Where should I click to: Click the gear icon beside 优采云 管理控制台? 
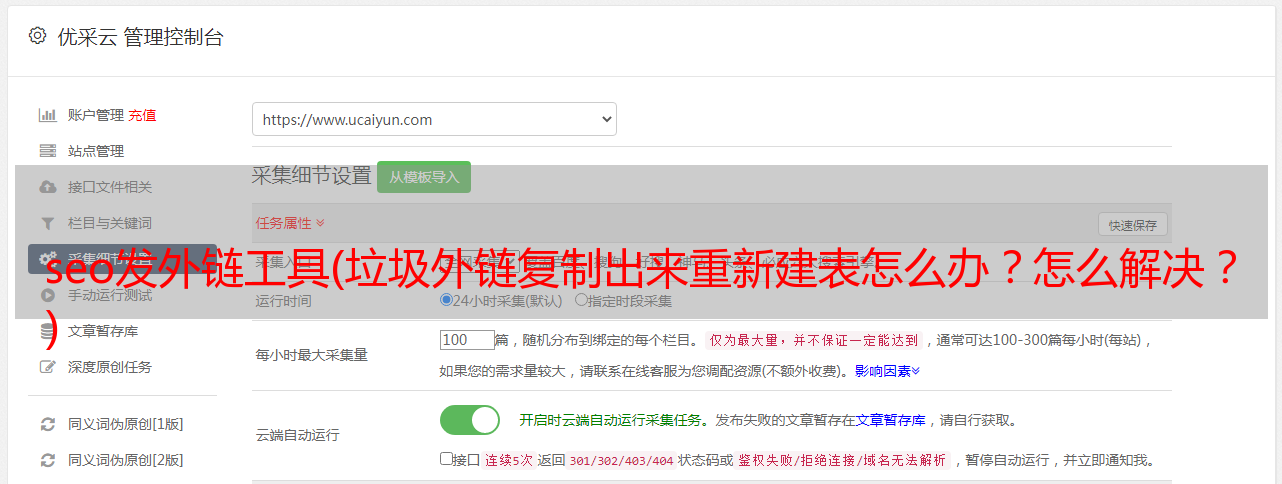(37, 36)
